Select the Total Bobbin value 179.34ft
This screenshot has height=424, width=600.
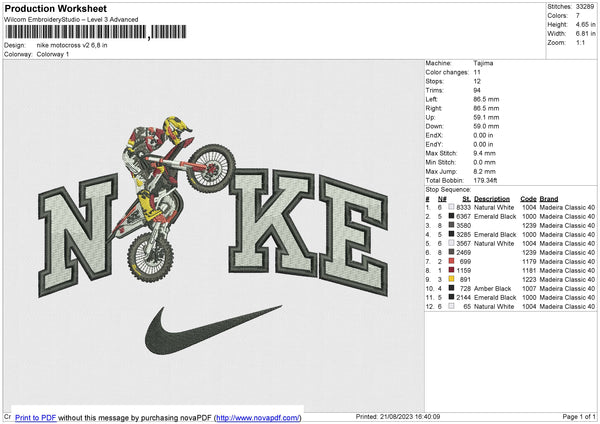(485, 180)
